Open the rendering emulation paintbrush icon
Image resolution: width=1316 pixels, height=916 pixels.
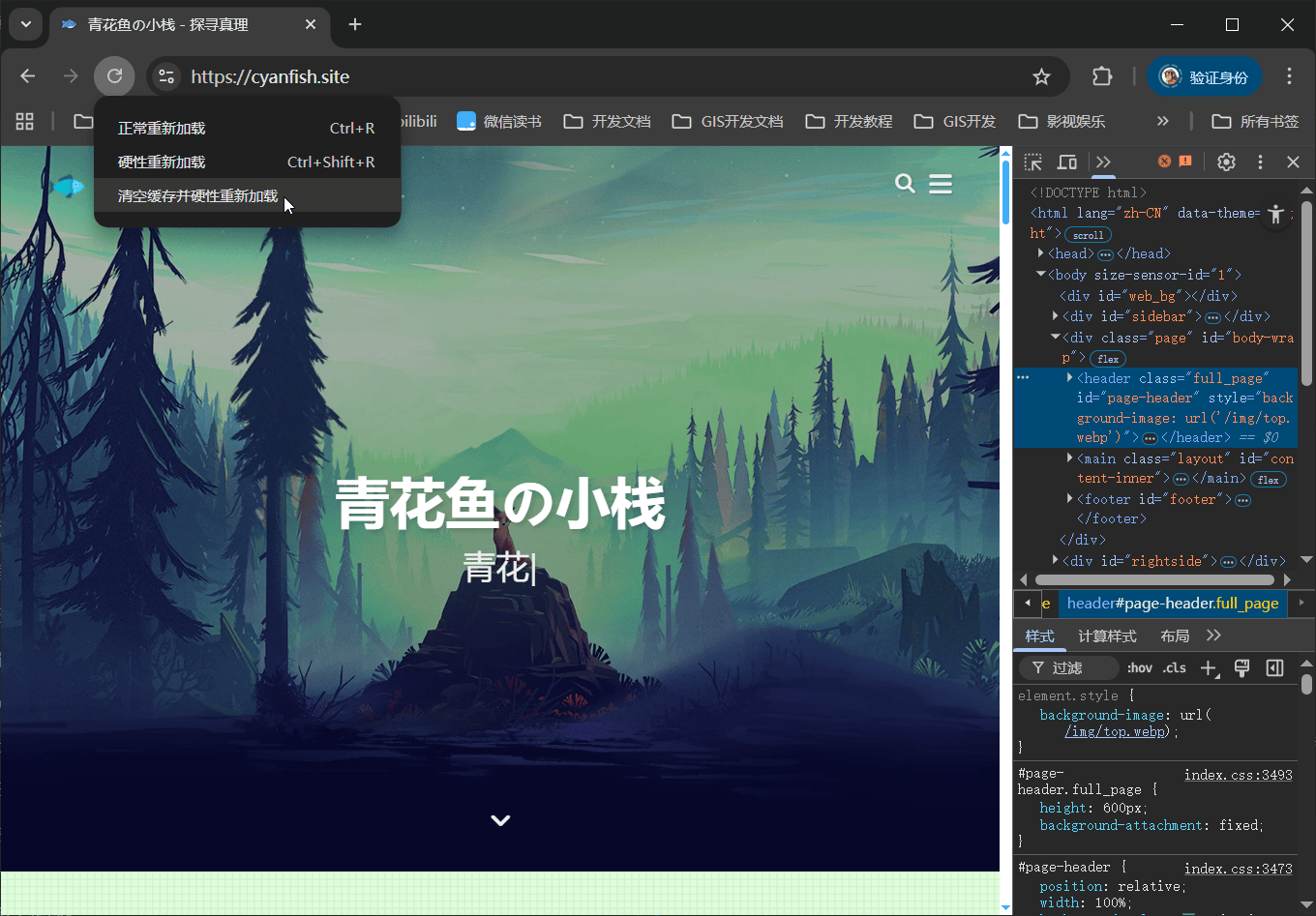click(1242, 667)
